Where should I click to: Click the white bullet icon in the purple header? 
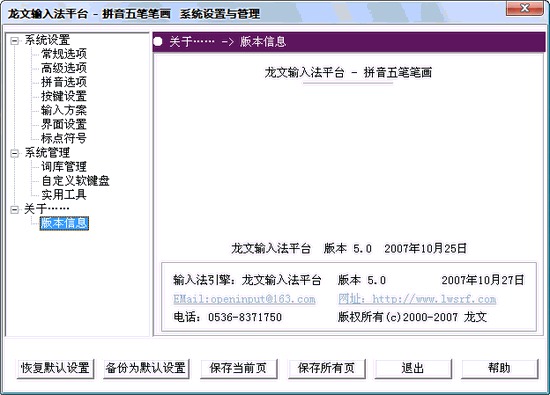point(158,42)
